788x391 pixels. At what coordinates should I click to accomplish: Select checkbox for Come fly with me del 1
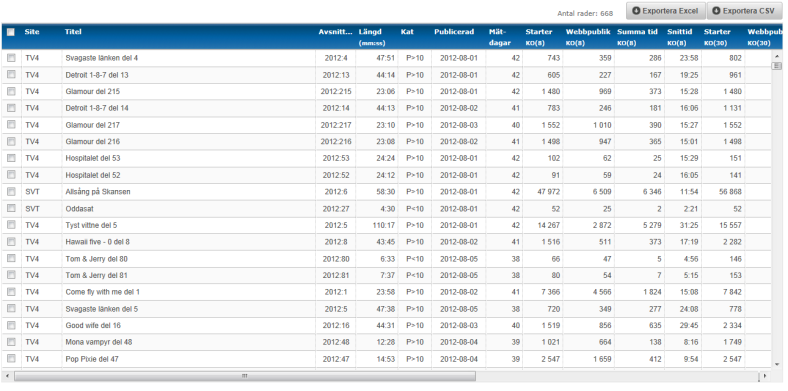pos(11,291)
